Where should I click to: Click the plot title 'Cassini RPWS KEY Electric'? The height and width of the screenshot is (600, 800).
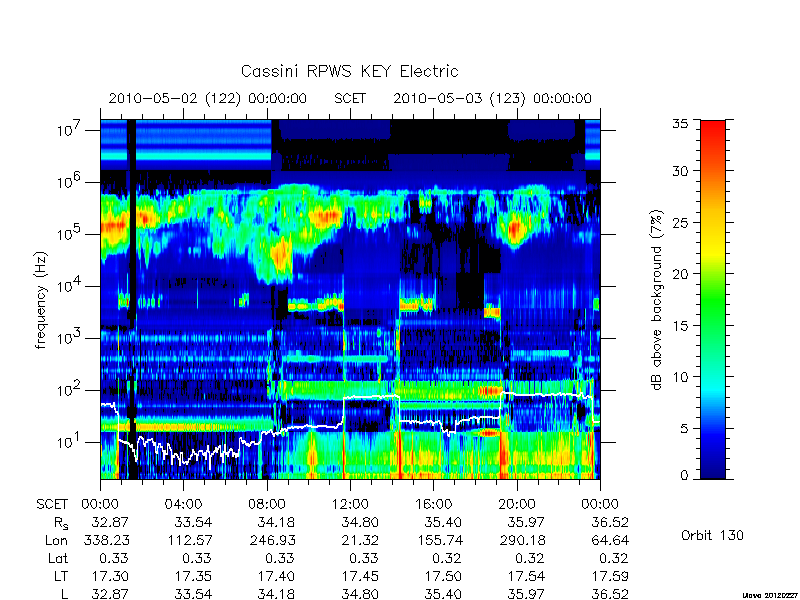click(349, 71)
